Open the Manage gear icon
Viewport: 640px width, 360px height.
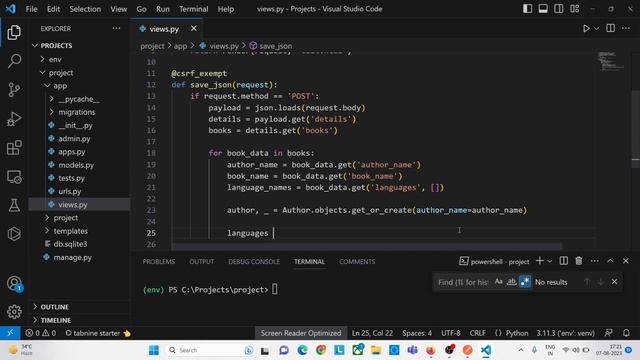point(14,312)
